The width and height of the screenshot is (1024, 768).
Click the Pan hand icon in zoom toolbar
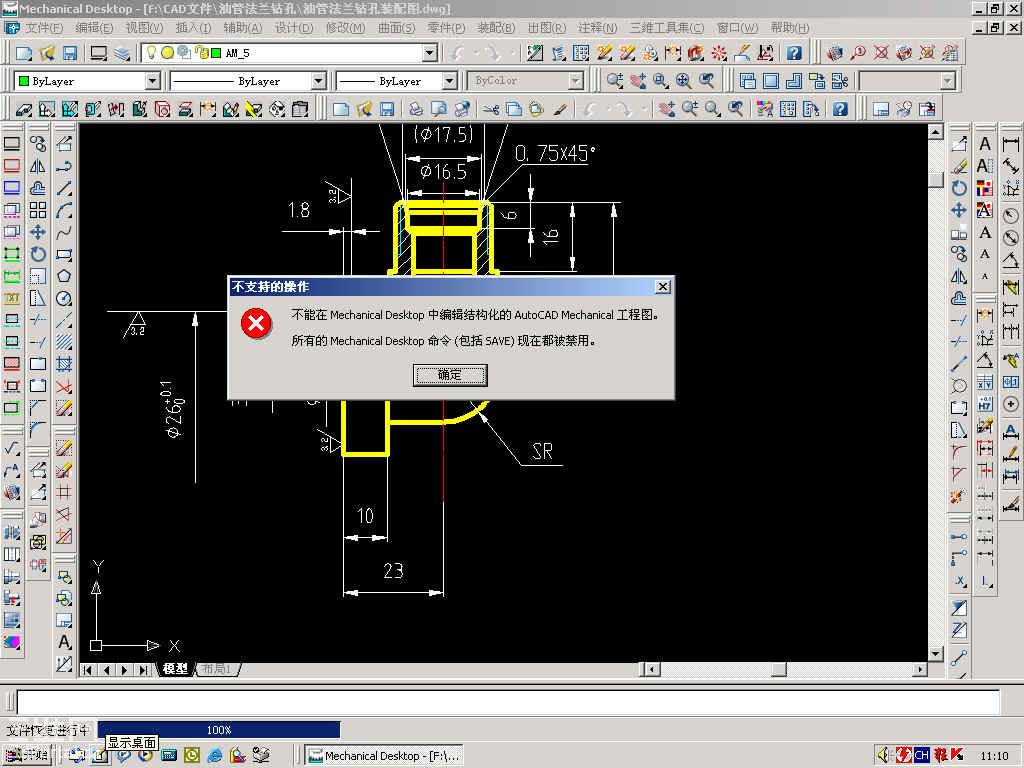(637, 81)
